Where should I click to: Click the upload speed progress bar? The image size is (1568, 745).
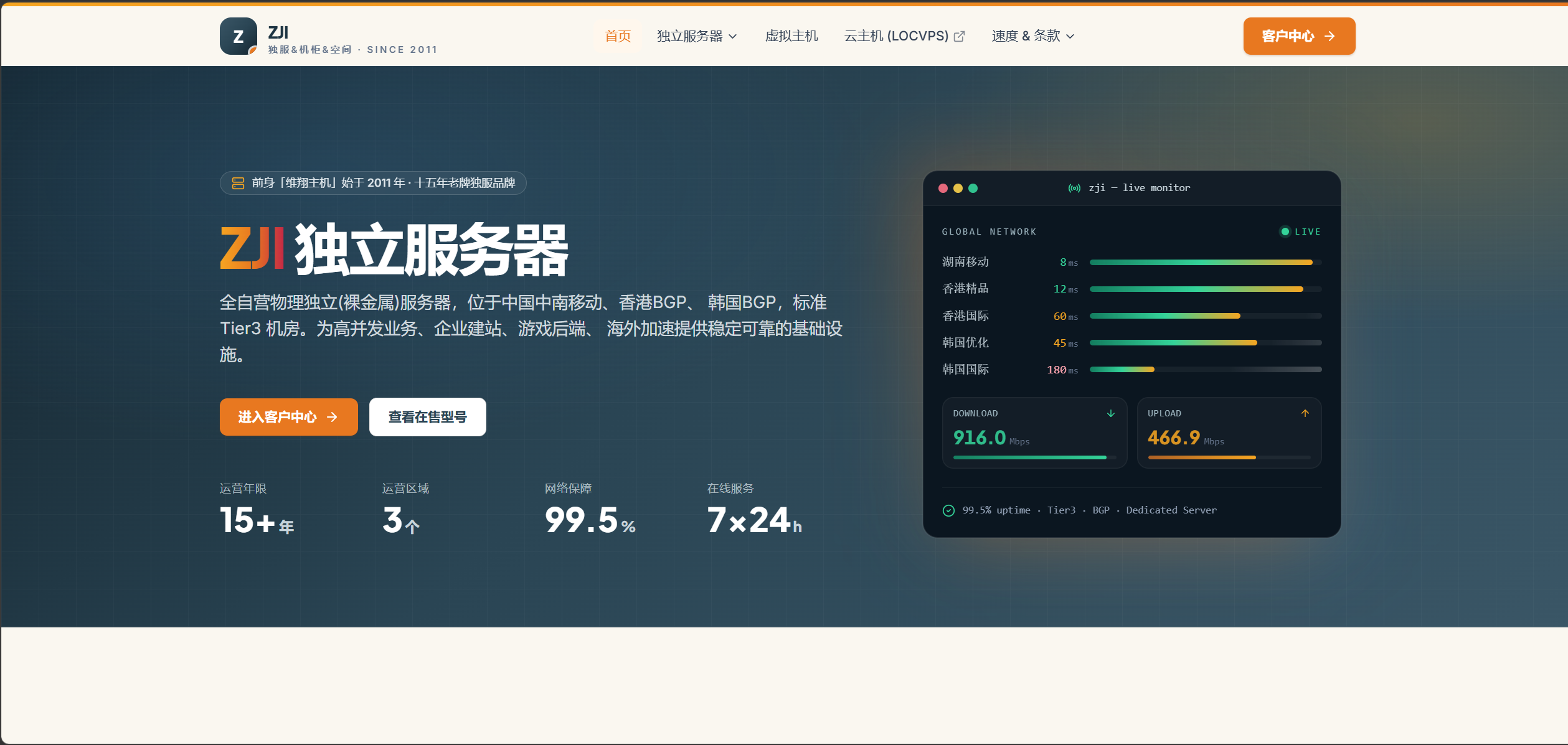tap(1229, 457)
